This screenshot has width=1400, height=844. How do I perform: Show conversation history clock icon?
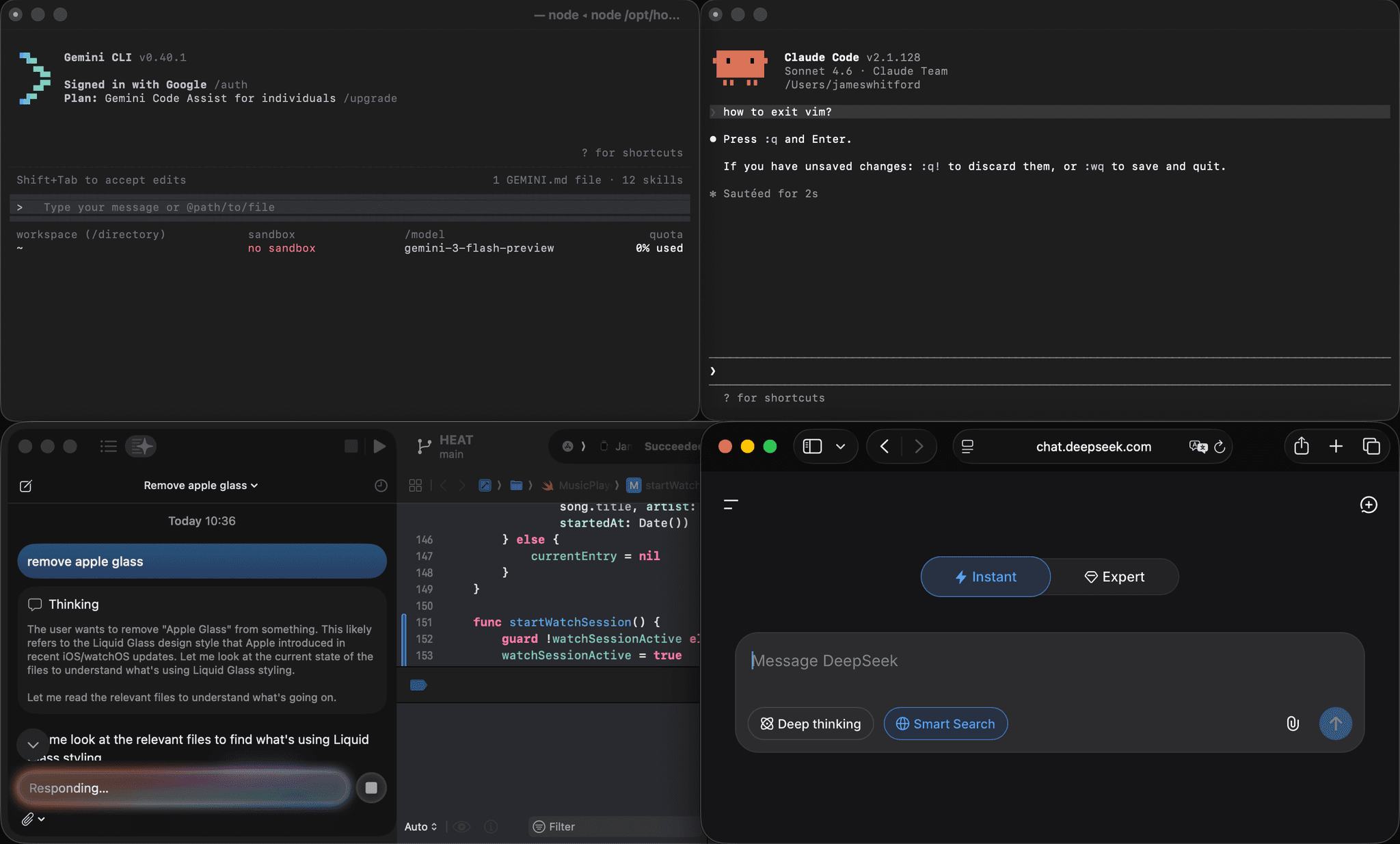tap(381, 486)
